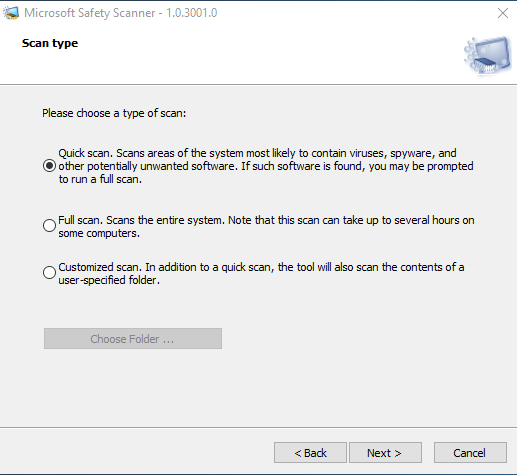Click 'user-specified folder' text under Customized scan

click(x=109, y=280)
